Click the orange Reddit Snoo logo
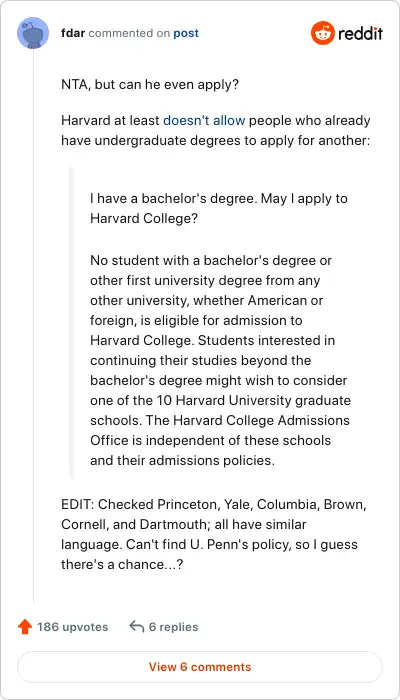 [323, 33]
